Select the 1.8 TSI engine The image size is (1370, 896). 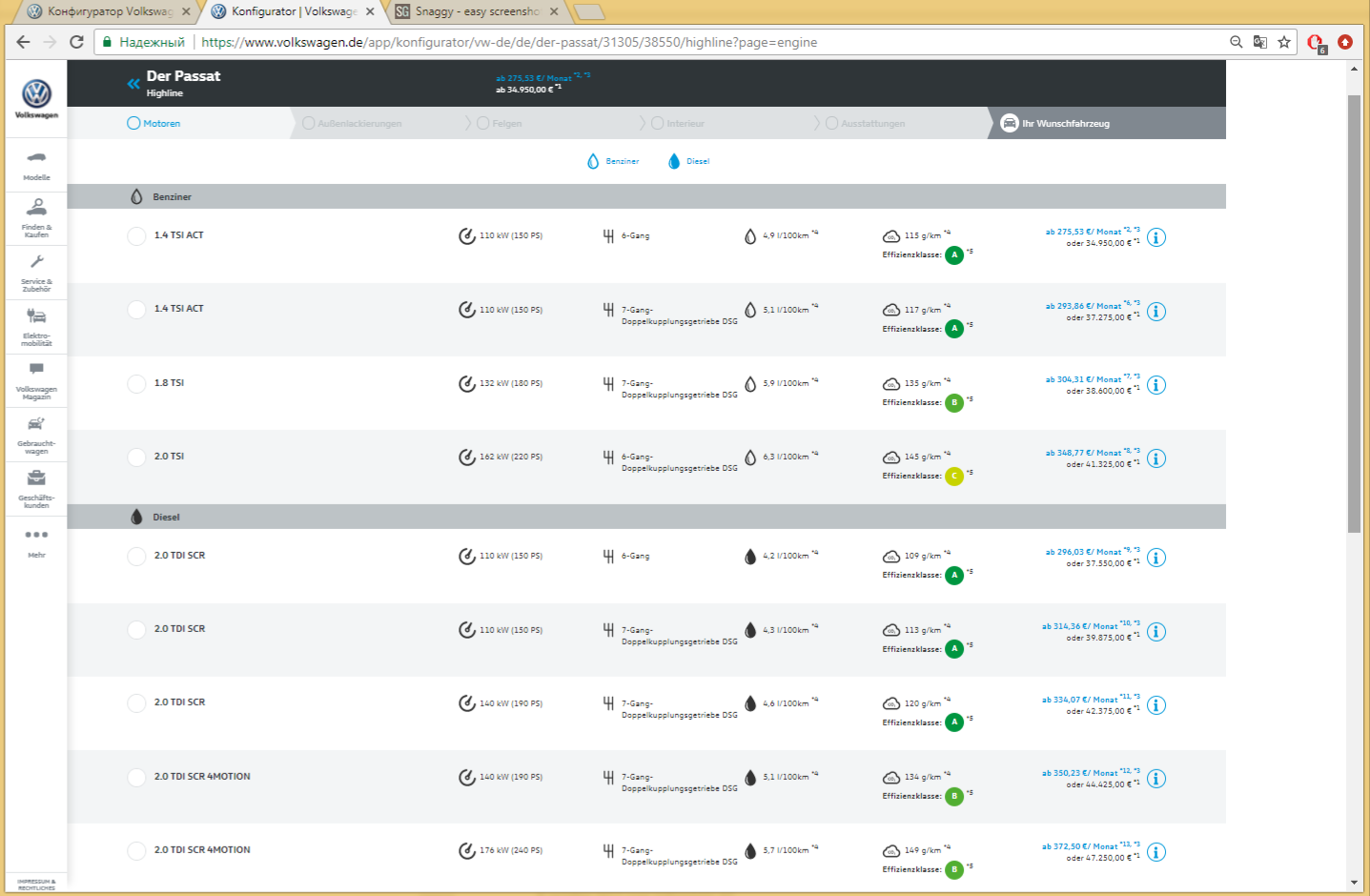click(136, 383)
